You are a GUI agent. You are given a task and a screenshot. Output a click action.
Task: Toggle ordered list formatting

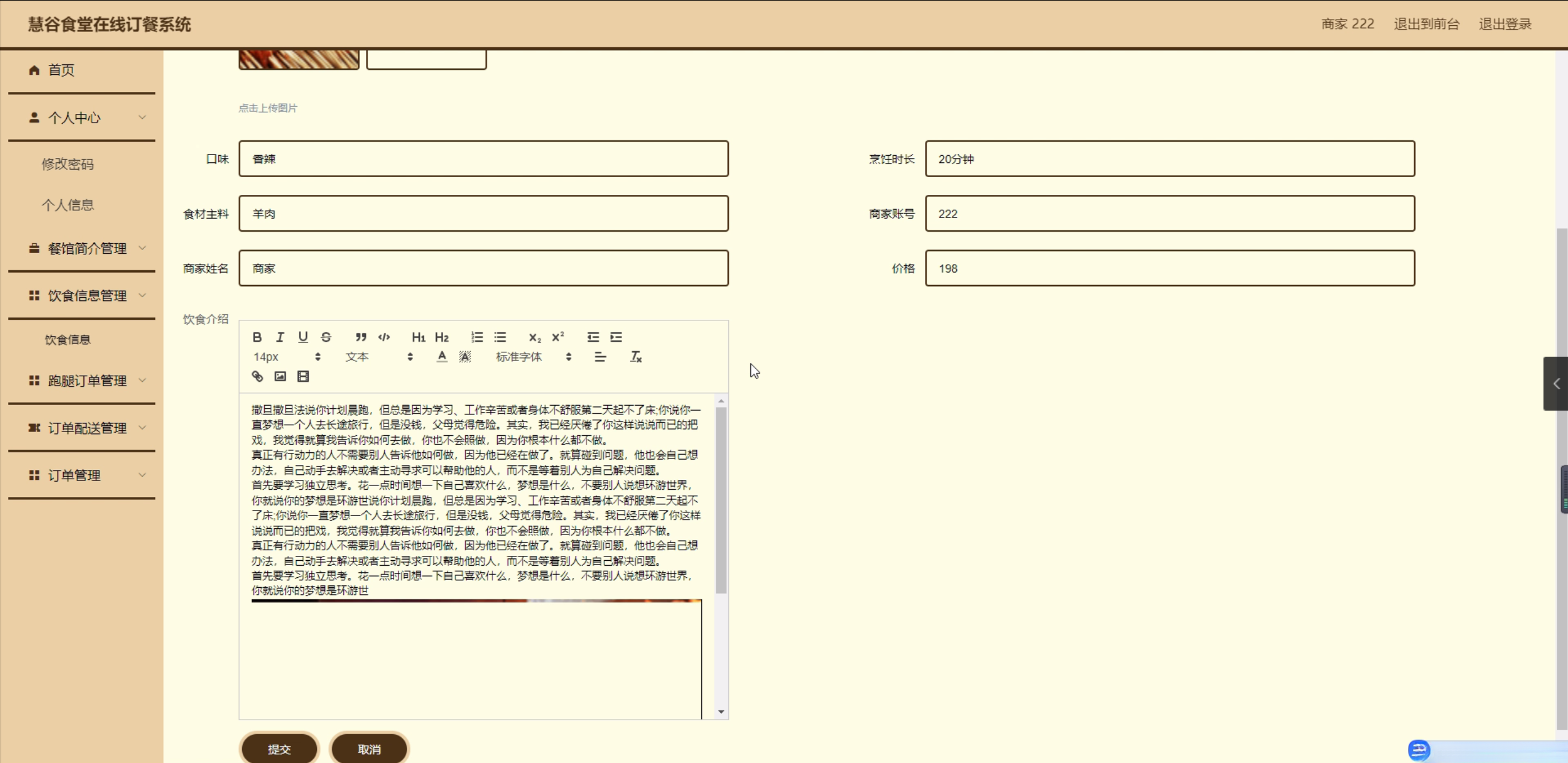(x=477, y=337)
